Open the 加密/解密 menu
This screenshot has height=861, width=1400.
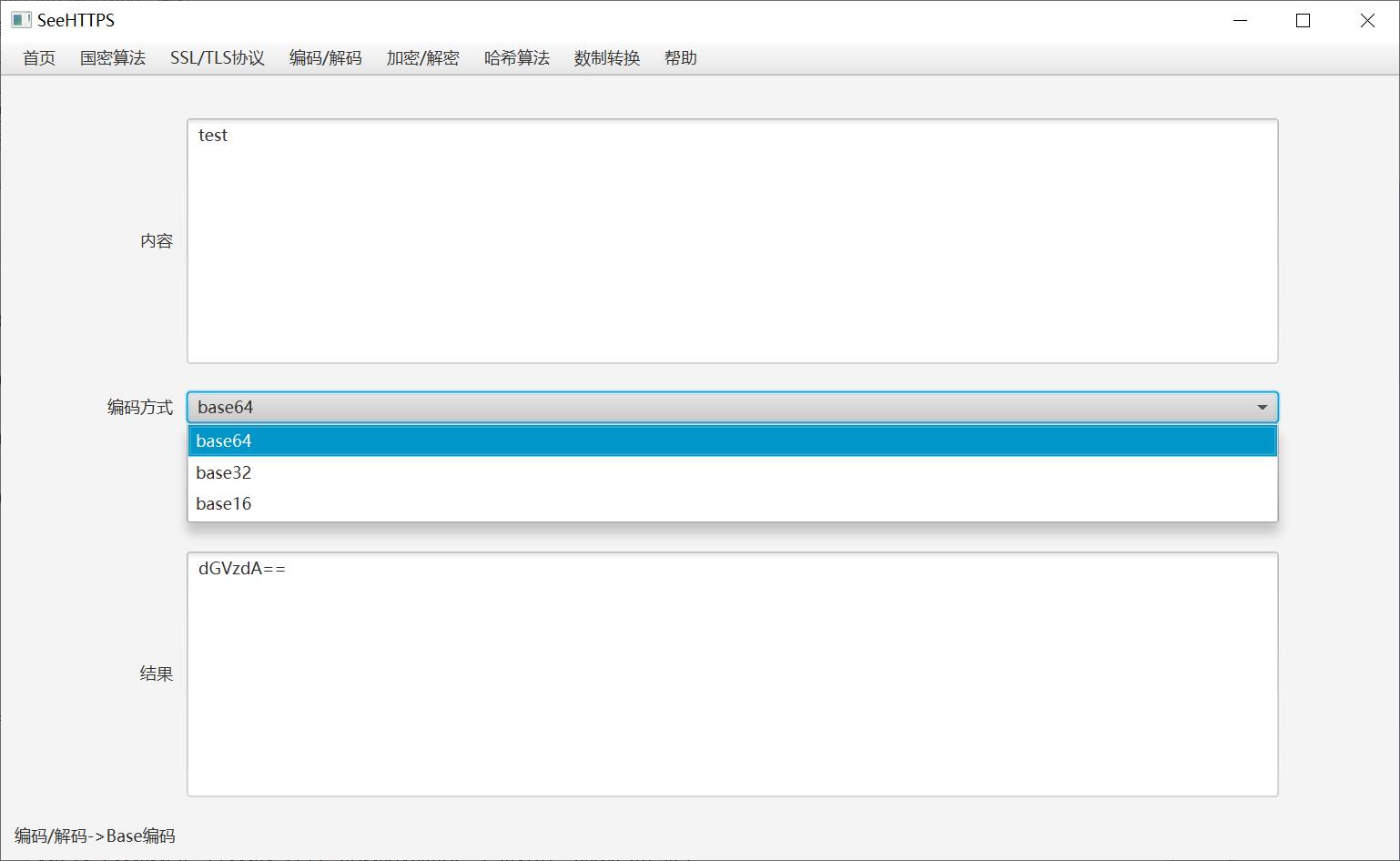tap(422, 58)
